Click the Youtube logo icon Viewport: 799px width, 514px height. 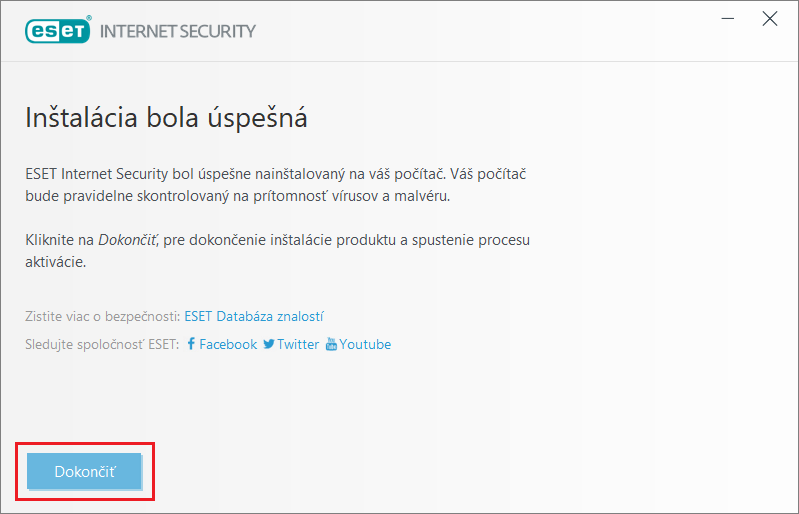(331, 344)
